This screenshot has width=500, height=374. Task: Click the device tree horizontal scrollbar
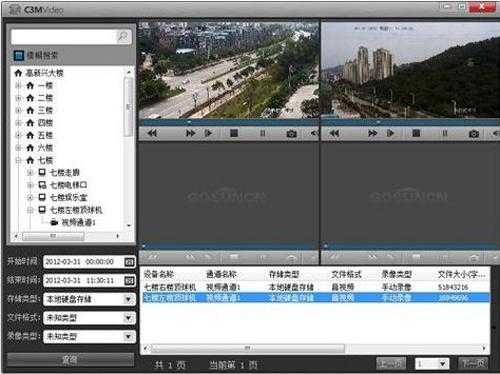click(53, 236)
